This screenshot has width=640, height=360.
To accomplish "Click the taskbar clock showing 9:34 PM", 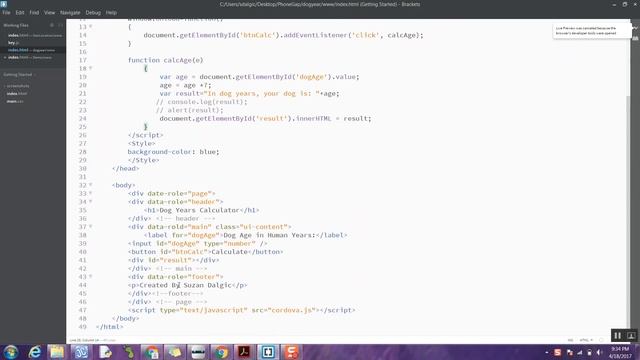I will [620, 352].
